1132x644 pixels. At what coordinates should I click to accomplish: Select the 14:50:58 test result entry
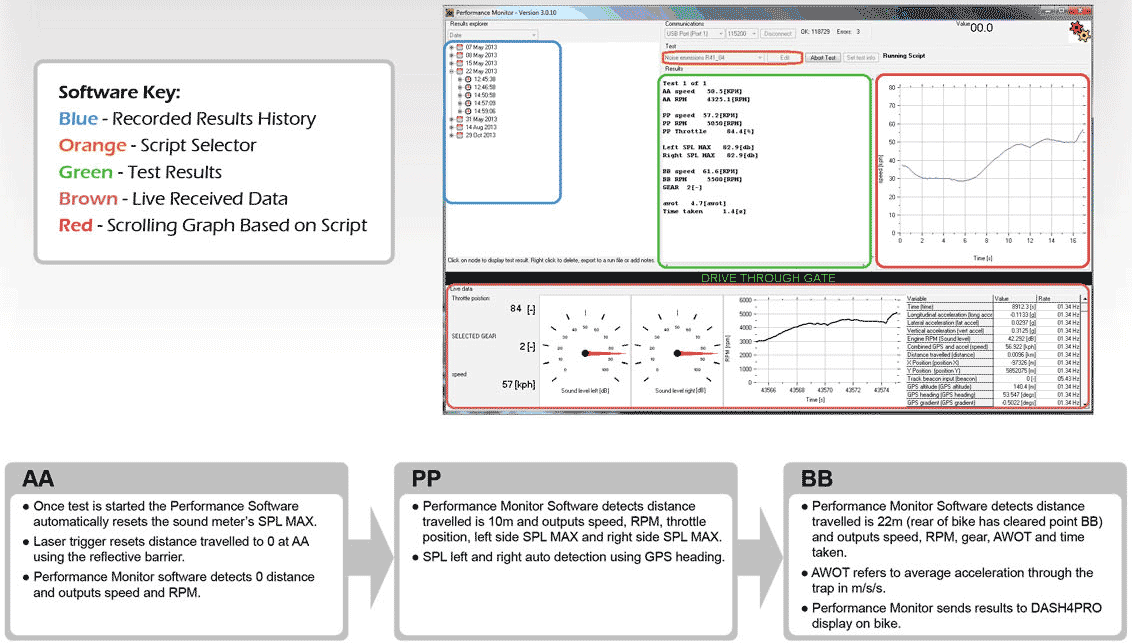(484, 94)
